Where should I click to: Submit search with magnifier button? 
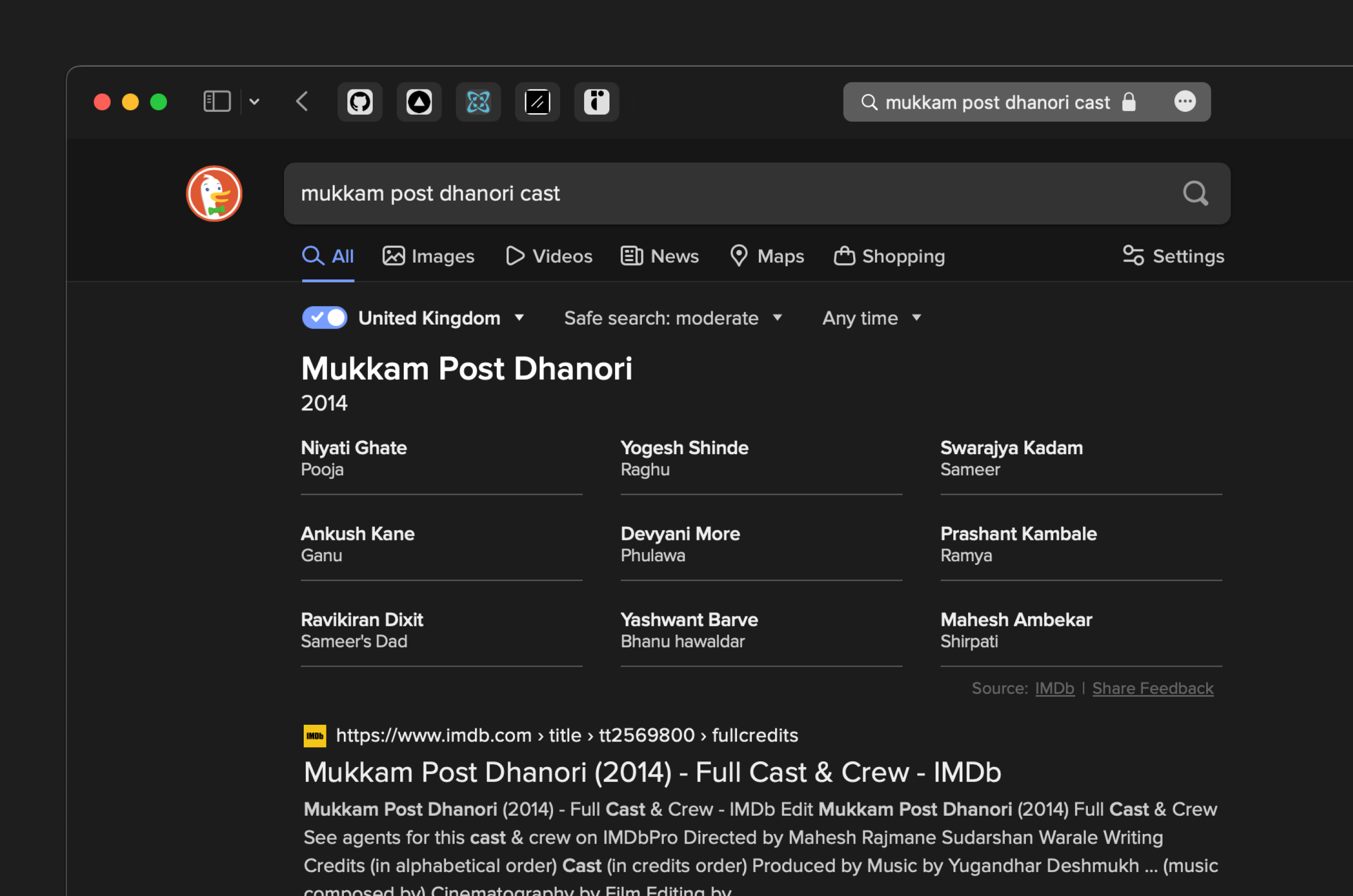(x=1196, y=194)
